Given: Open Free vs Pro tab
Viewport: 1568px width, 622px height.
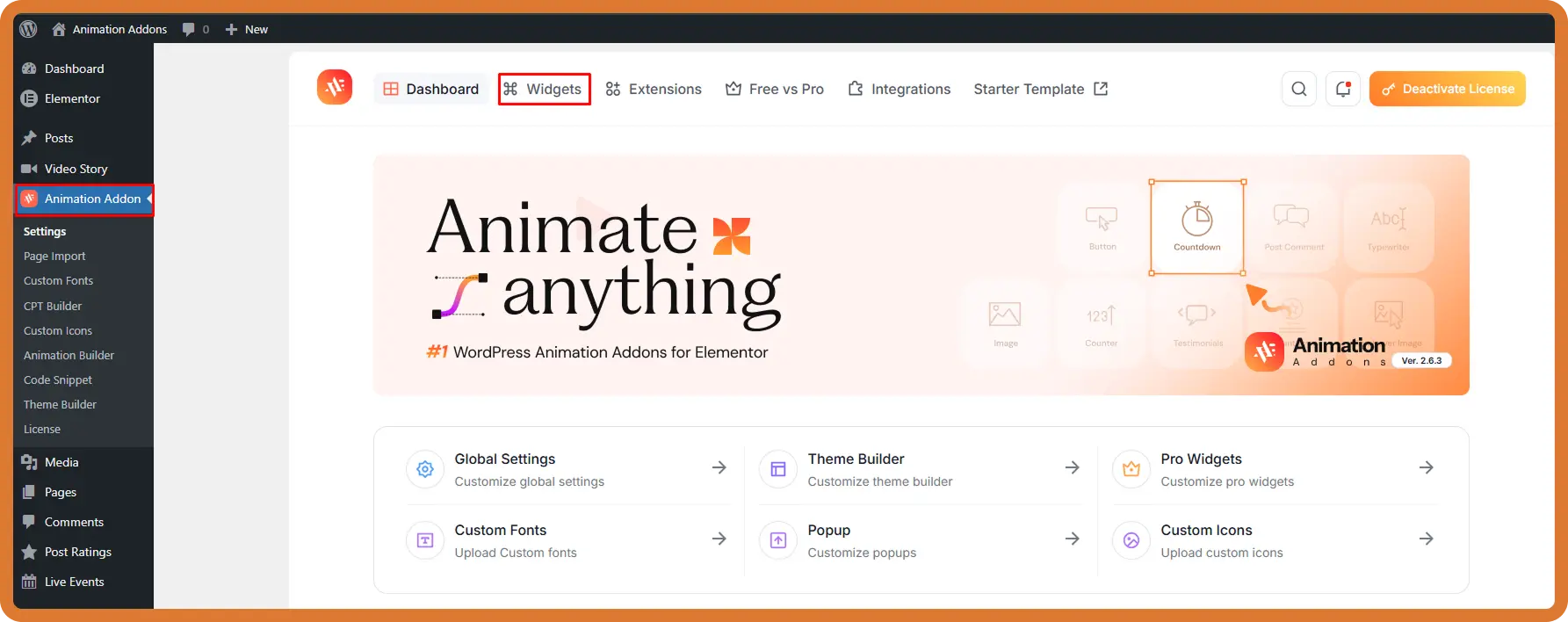Looking at the screenshot, I should point(775,89).
